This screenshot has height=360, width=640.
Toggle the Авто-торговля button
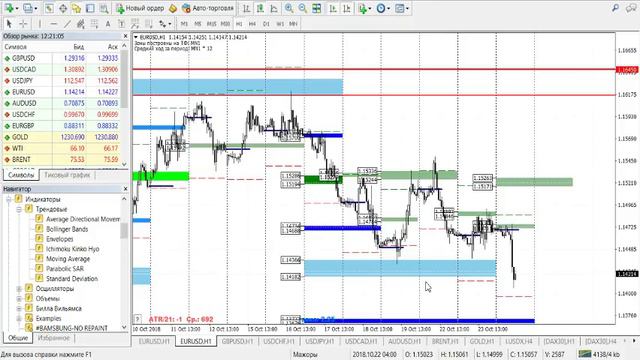[208, 8]
